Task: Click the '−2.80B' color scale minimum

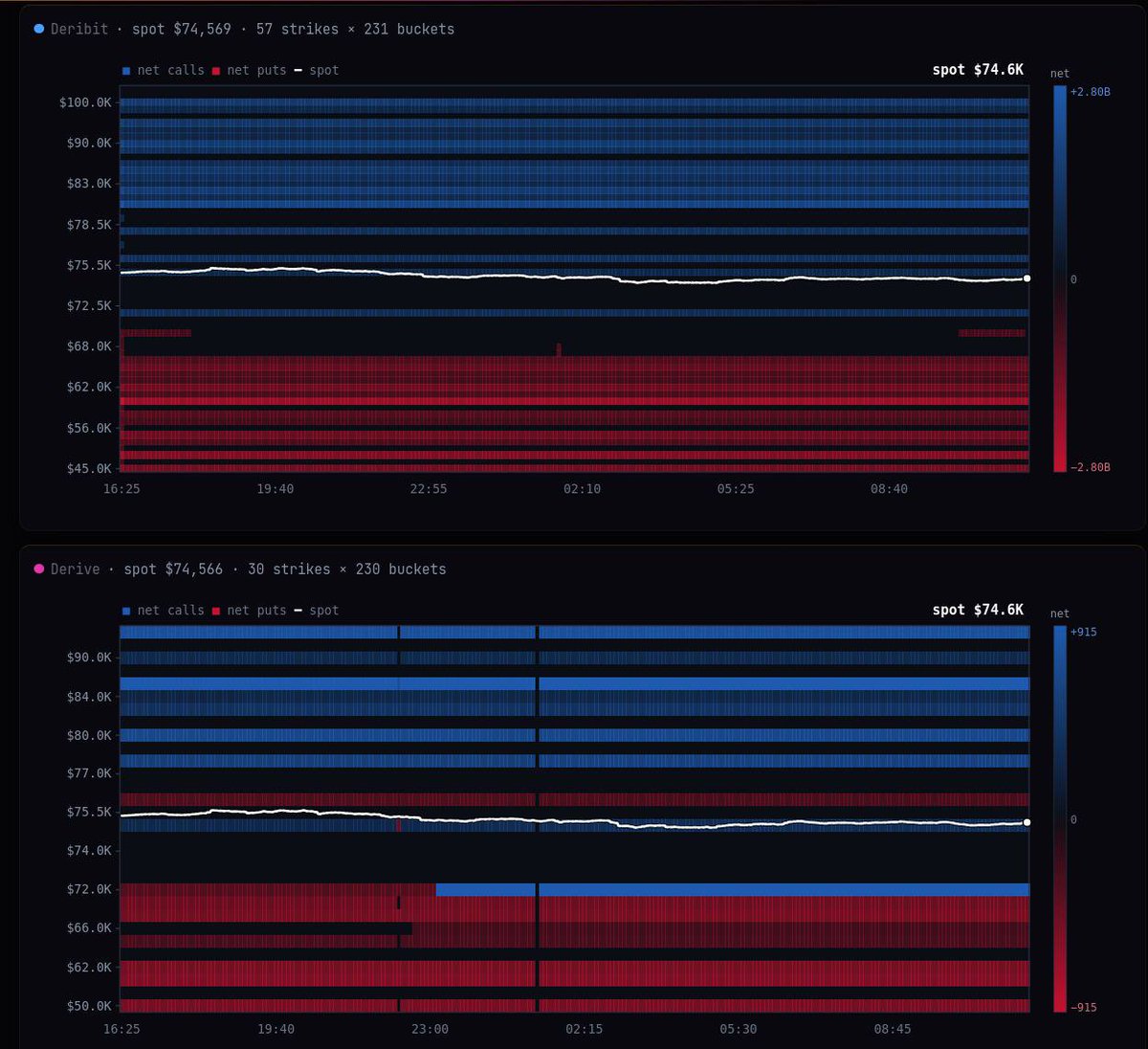Action: [1091, 467]
